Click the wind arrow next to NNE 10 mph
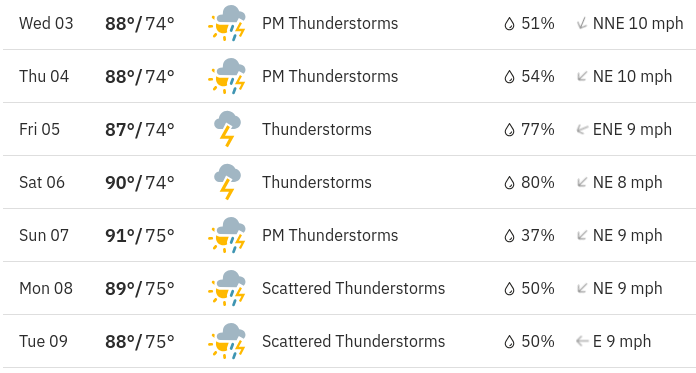This screenshot has width=696, height=373. click(582, 24)
